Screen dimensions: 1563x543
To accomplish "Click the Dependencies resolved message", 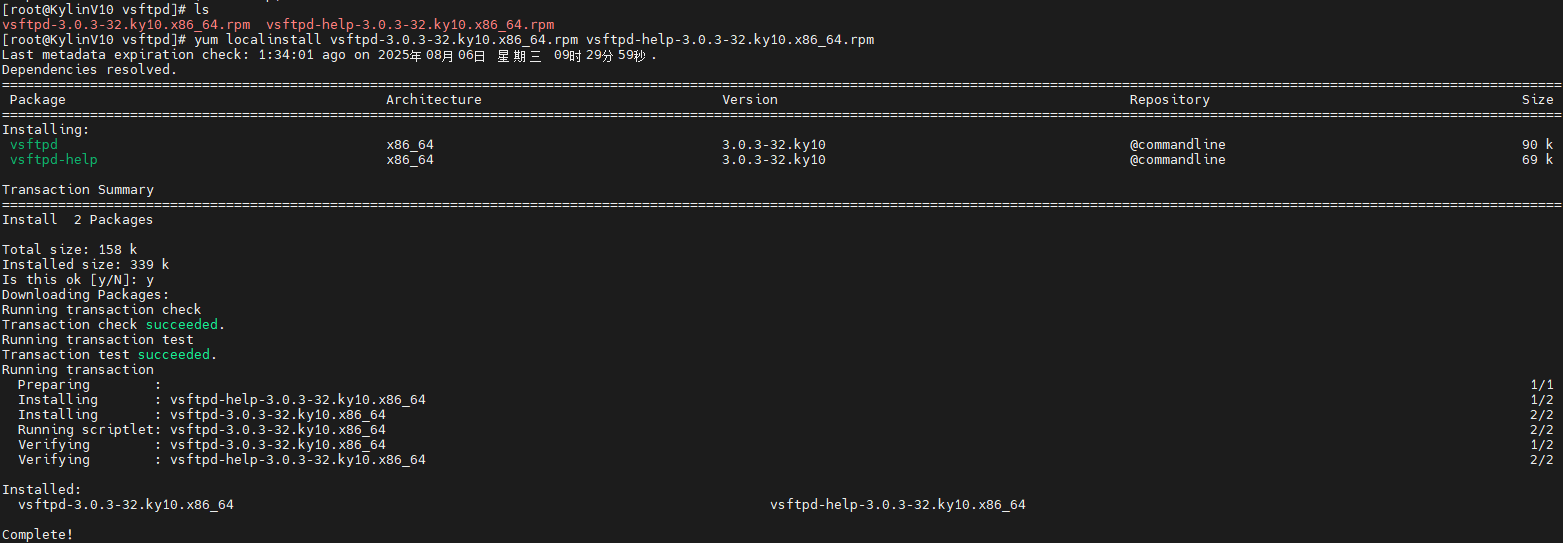I will pos(89,69).
